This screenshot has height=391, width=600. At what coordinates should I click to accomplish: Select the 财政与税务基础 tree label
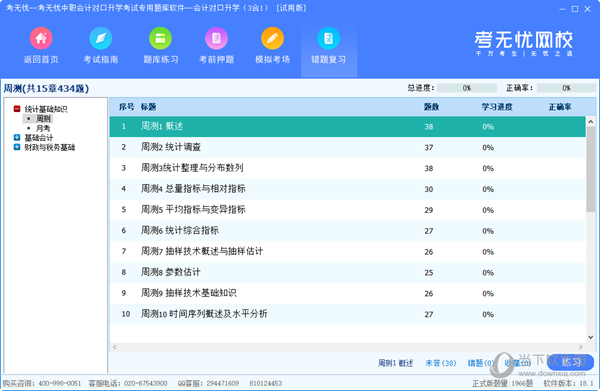tap(50, 147)
